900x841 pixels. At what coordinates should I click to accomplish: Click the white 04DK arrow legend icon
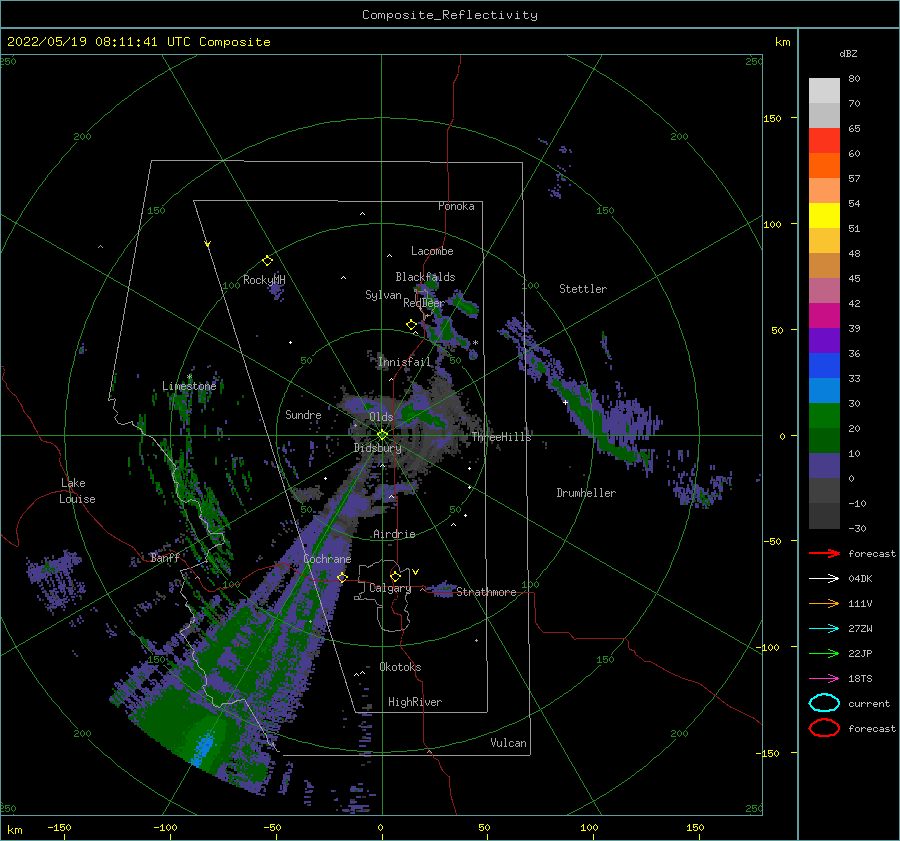point(824,578)
